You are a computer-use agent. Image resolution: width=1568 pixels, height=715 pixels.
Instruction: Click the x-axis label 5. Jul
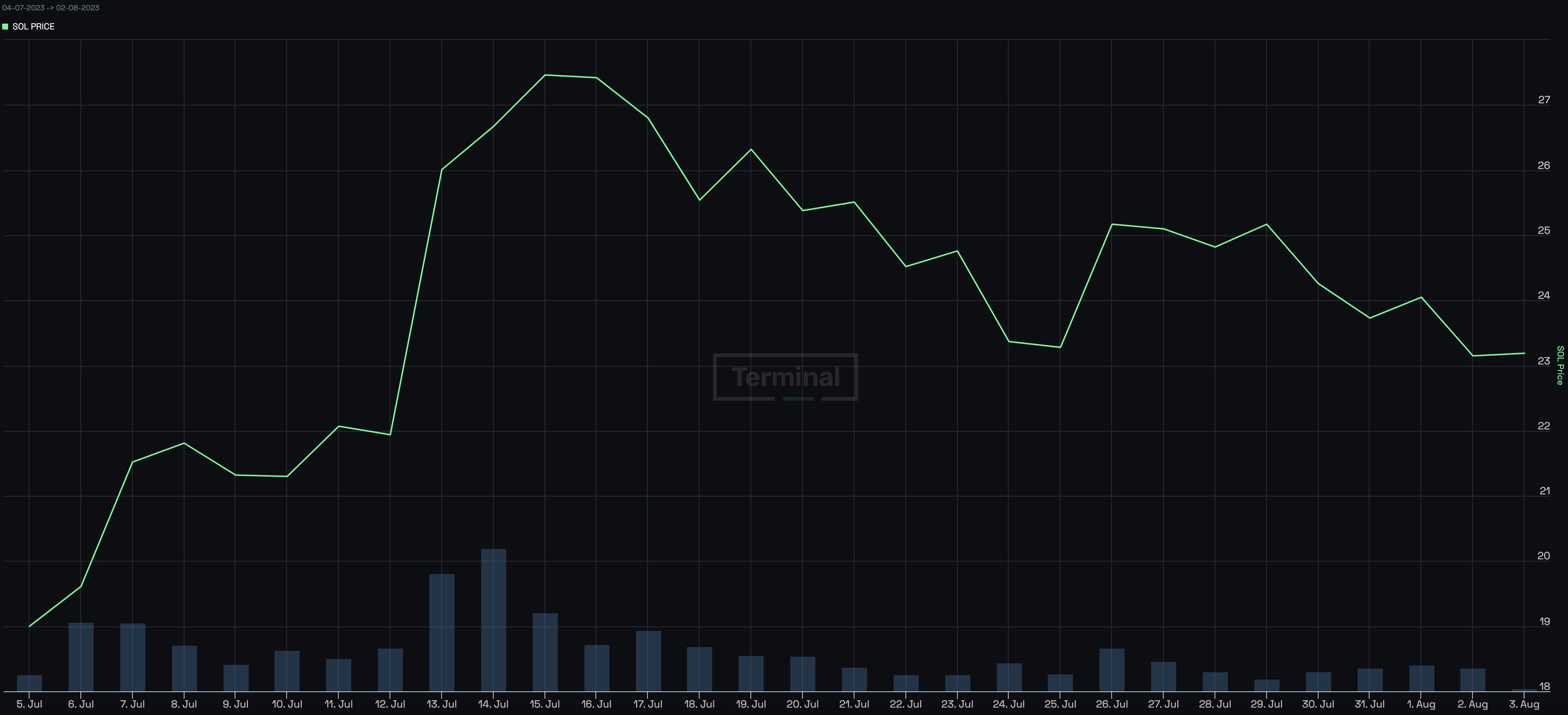29,704
